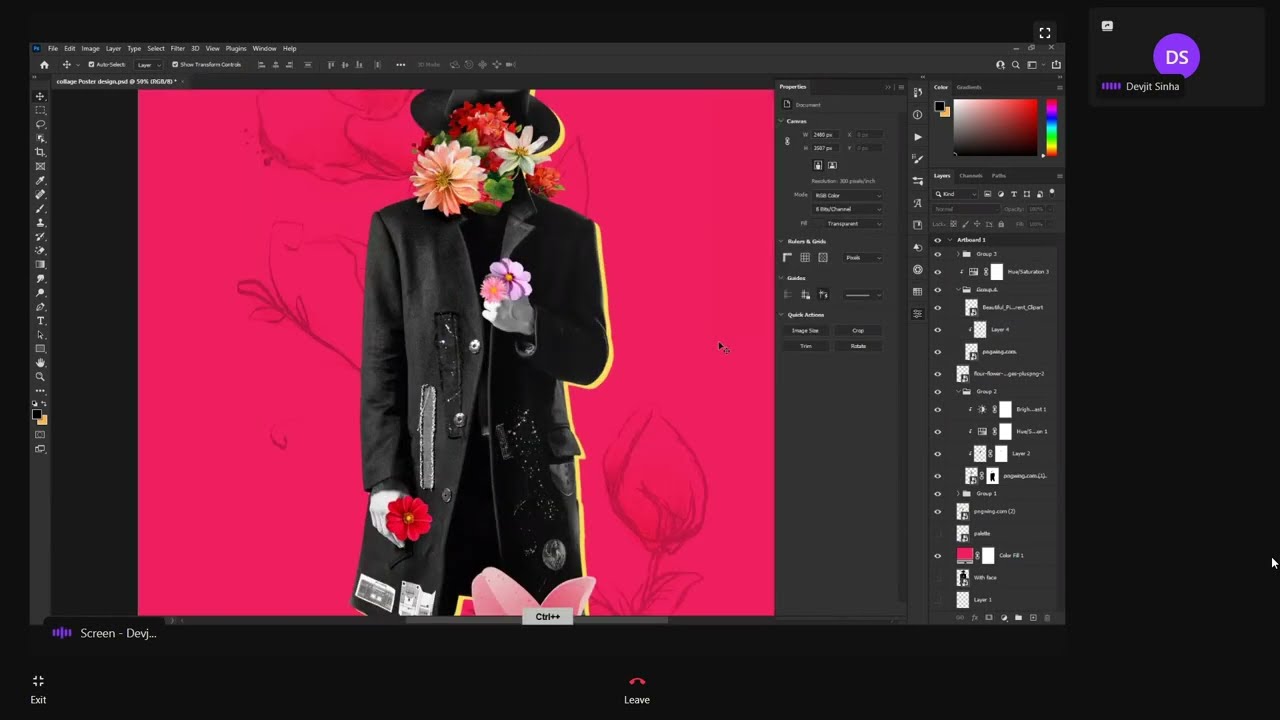Click the vertical hue slider strip

tap(1052, 127)
